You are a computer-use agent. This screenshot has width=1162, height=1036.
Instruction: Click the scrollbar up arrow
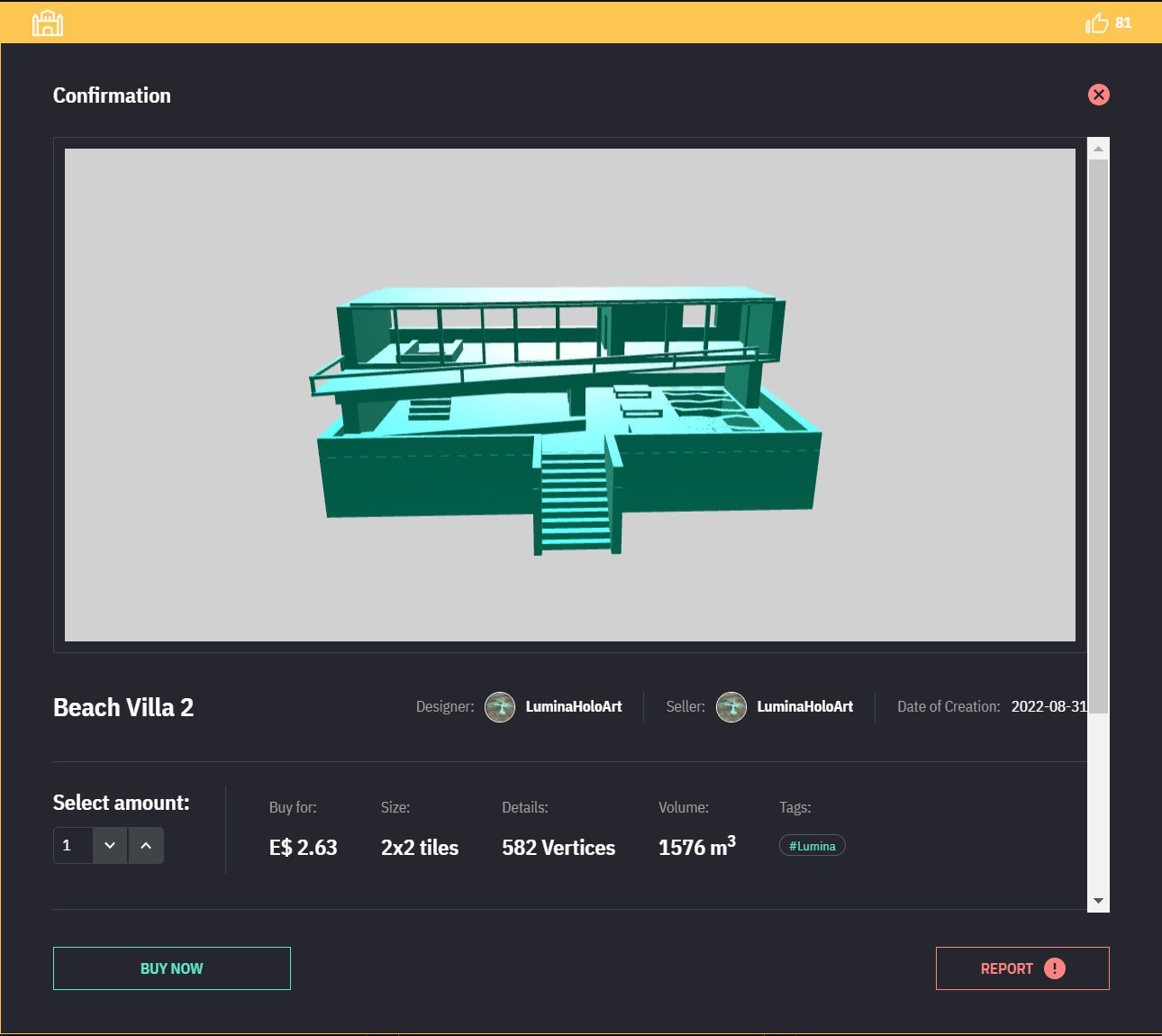(1098, 149)
